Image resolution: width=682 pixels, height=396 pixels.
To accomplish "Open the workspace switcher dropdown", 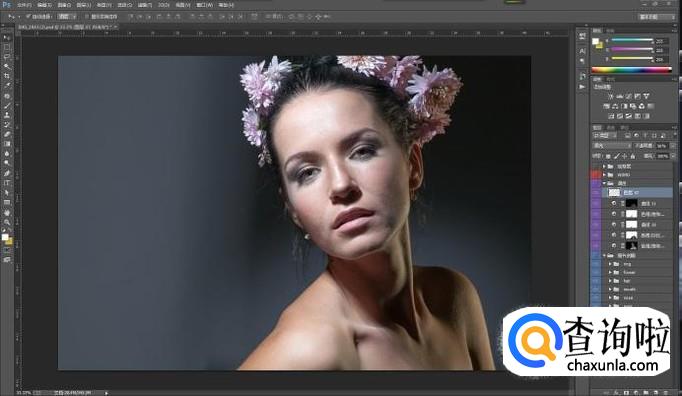I will [x=656, y=17].
